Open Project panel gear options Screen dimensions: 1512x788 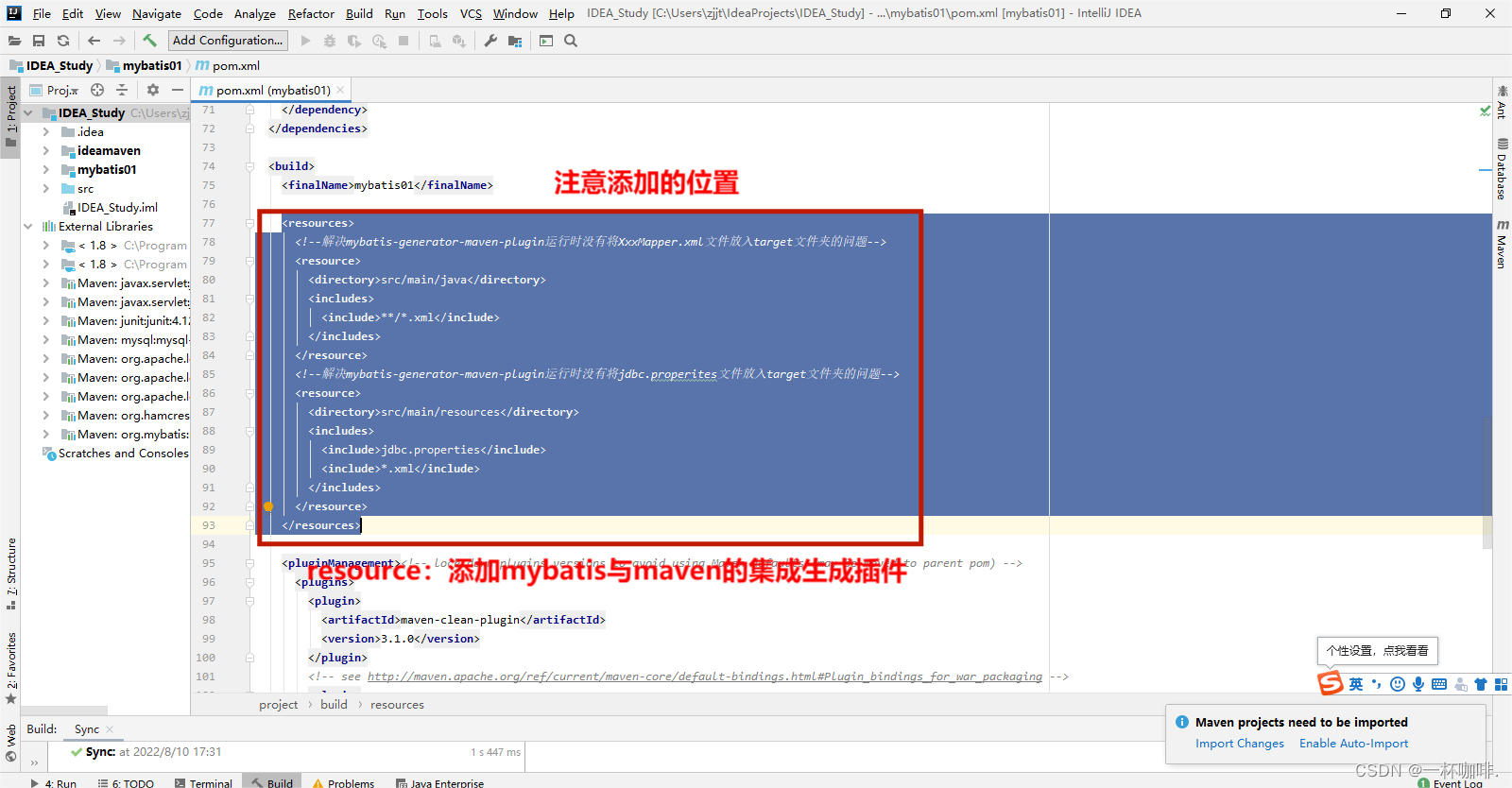point(153,90)
